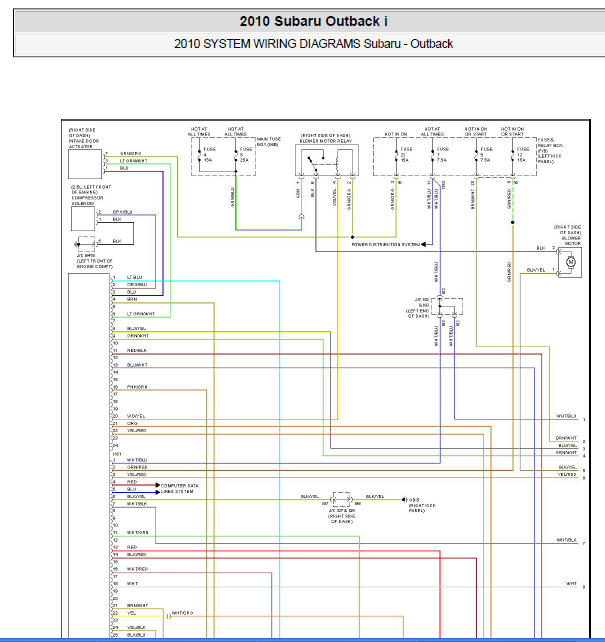Click the 'FUSE 7 7.5A' label
The height and width of the screenshot is (642, 605).
pos(442,154)
